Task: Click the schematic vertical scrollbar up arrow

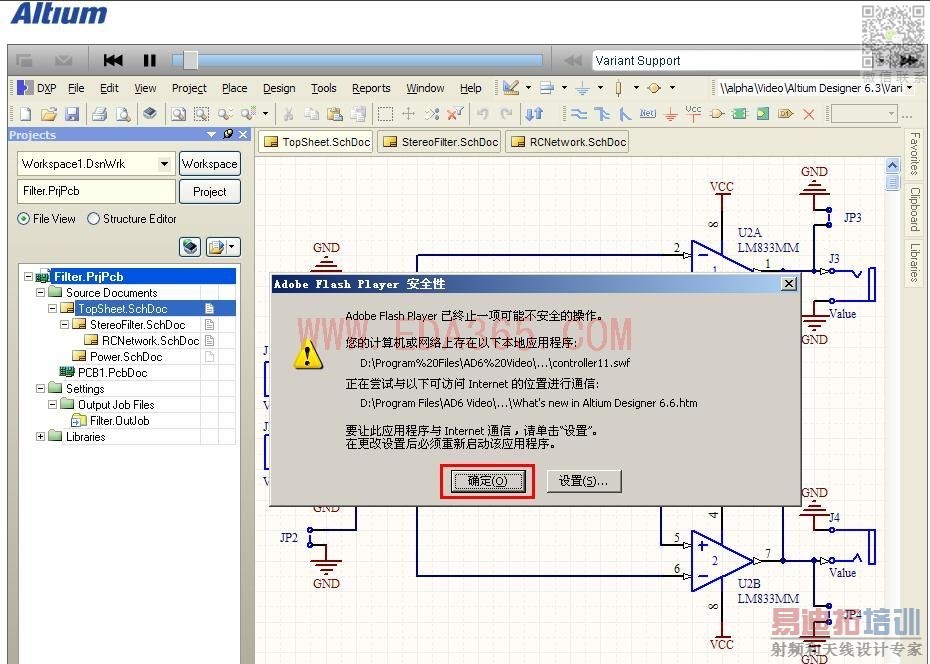Action: [892, 165]
